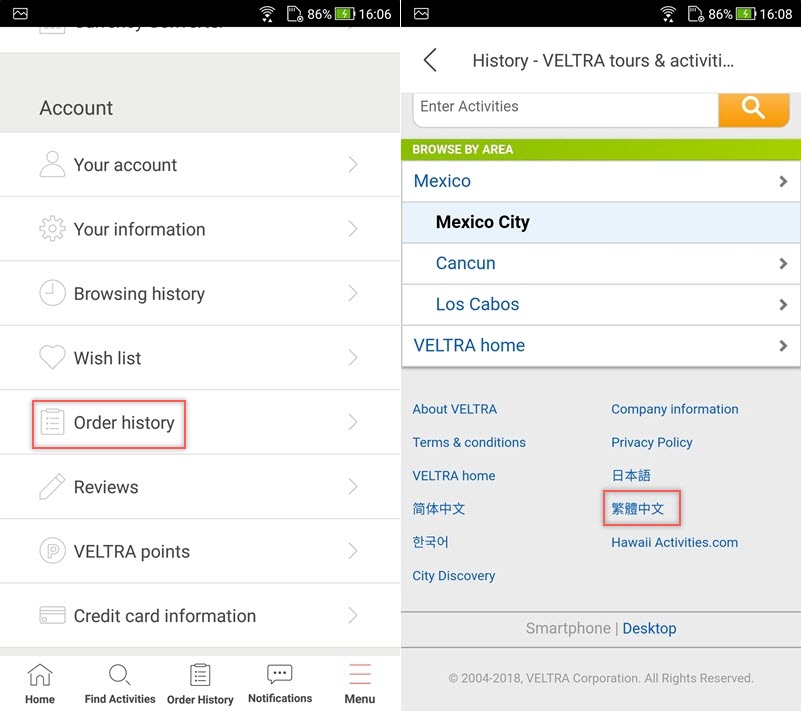The height and width of the screenshot is (711, 801).
Task: Open Wish list entry
Action: click(200, 358)
